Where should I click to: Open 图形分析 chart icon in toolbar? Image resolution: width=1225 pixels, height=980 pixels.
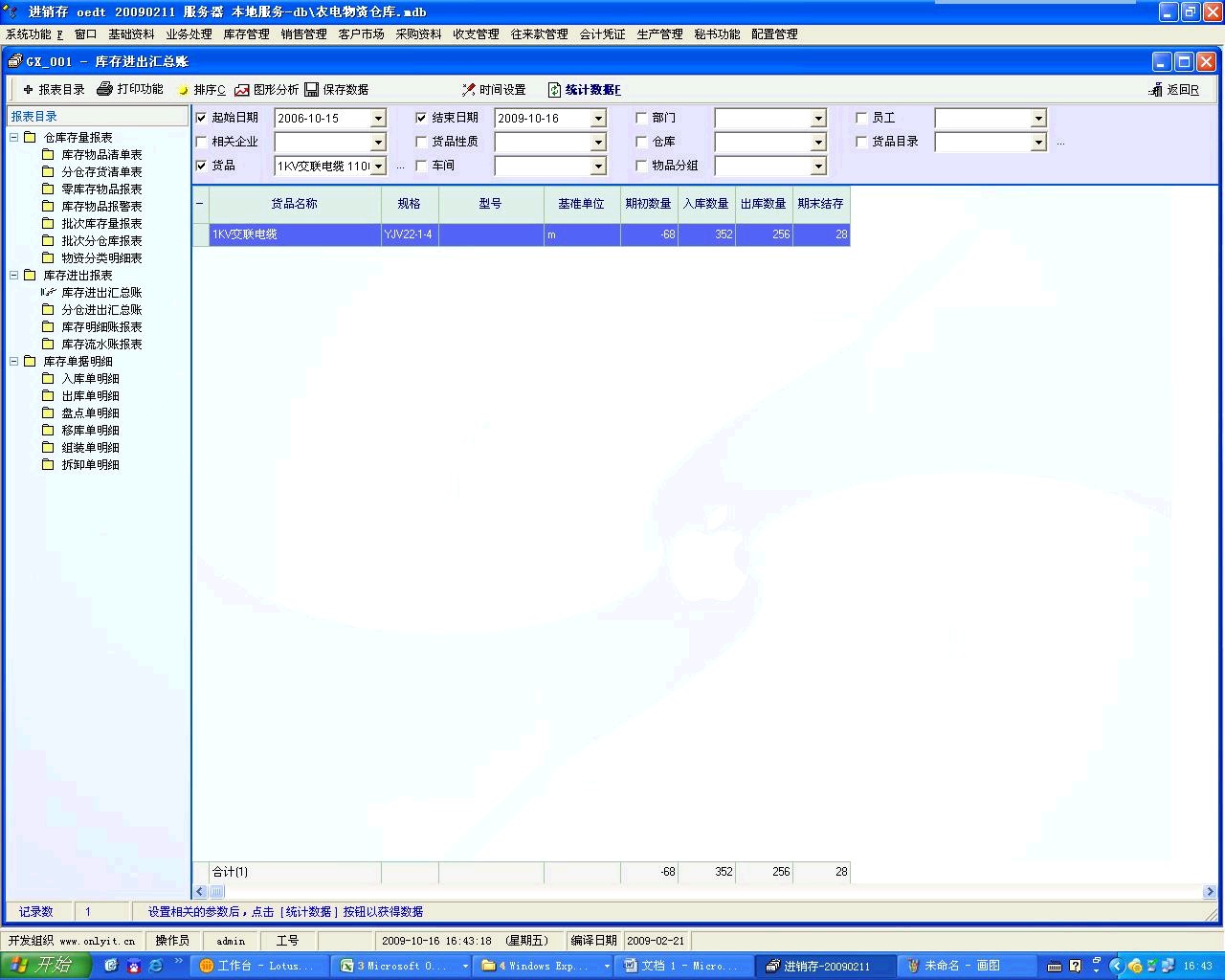[242, 90]
